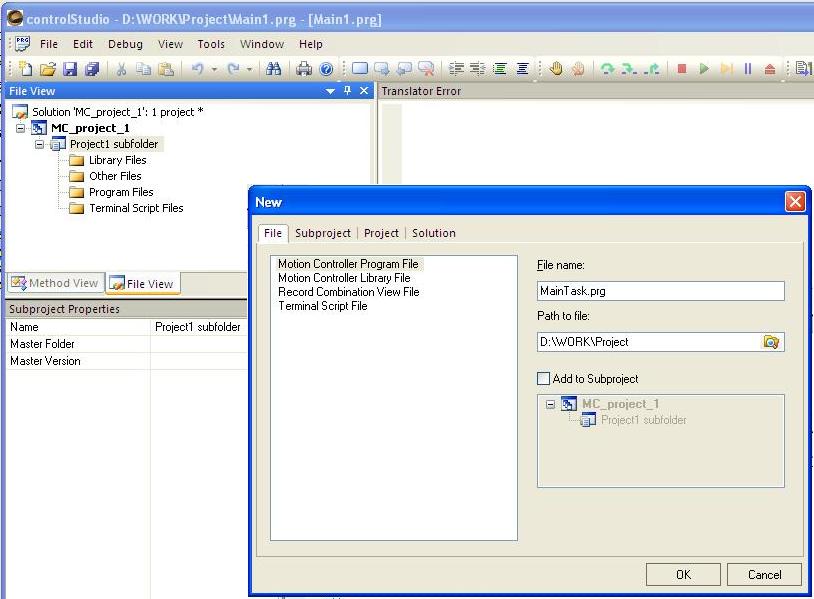
Task: Click the Cancel button in New dialog
Action: tap(765, 574)
